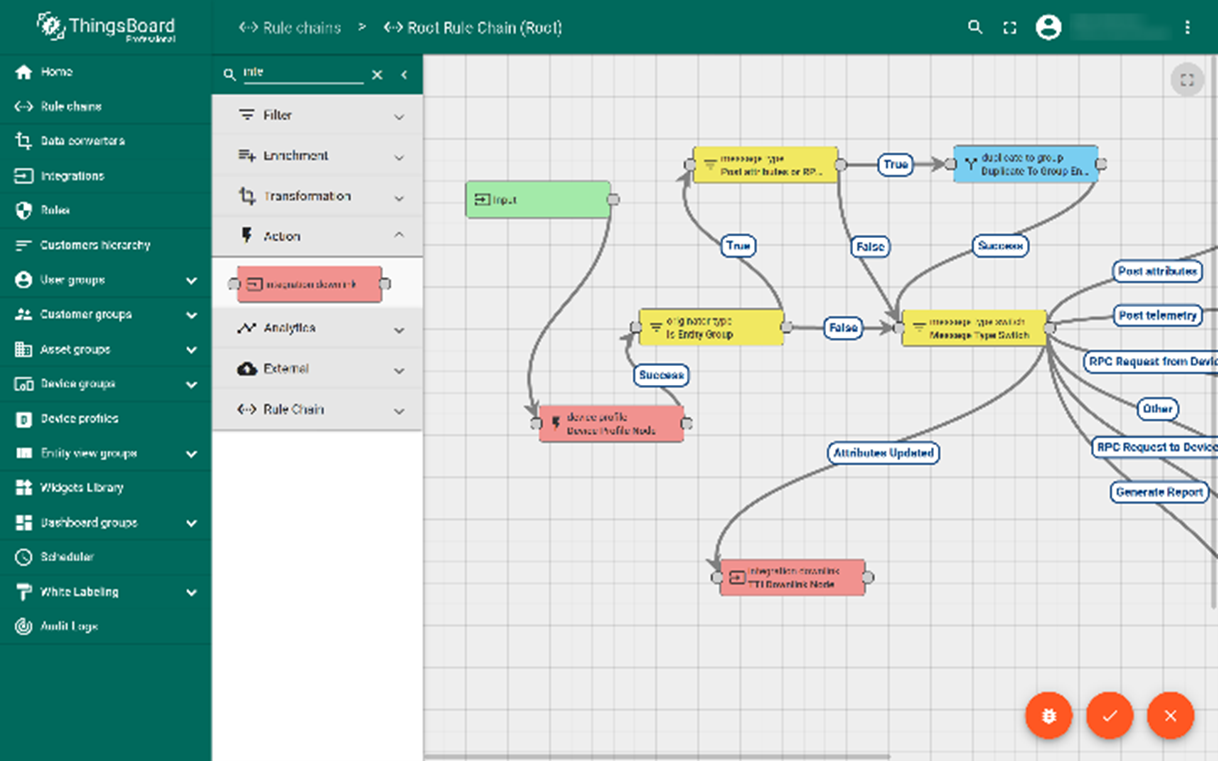Screen dimensions: 1218x761
Task: Expand Customer groups in the sidebar
Action: [x=105, y=315]
